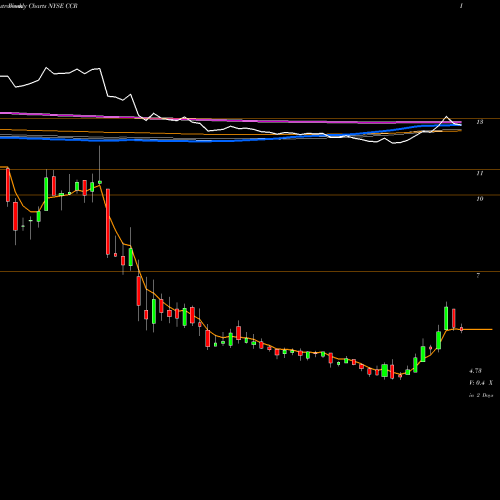The height and width of the screenshot is (500, 500).
Task: Click the 'in 2 Days' label
Action: pyautogui.click(x=481, y=395)
